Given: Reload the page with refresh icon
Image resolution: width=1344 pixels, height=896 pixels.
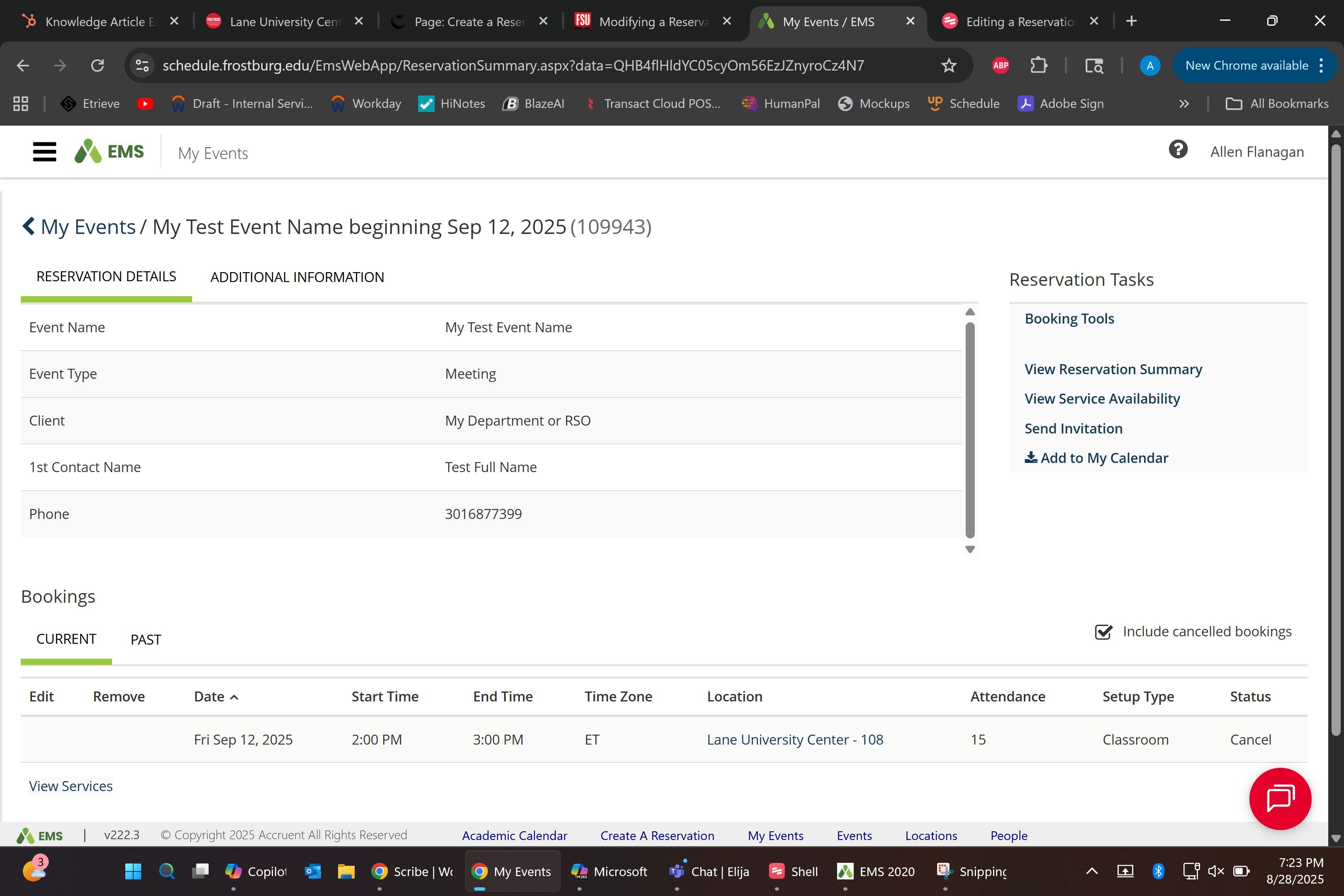Looking at the screenshot, I should [x=98, y=66].
